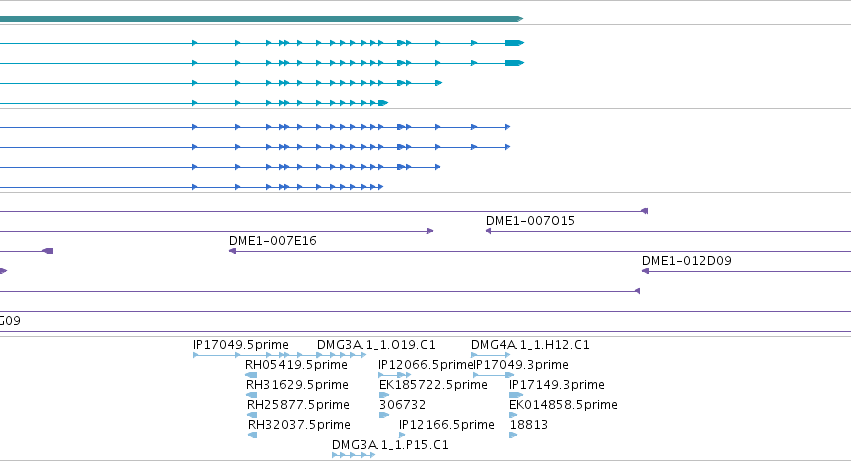The image size is (851, 461).
Task: Select the 306732 feature label
Action: (x=403, y=405)
